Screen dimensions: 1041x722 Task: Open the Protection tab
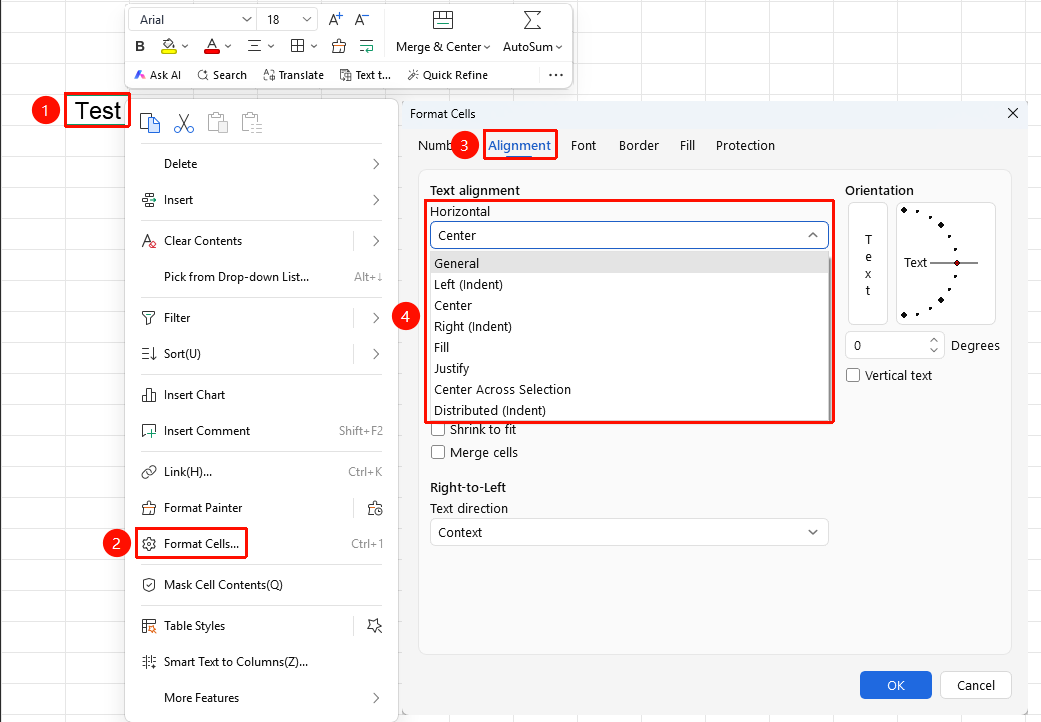pyautogui.click(x=745, y=145)
